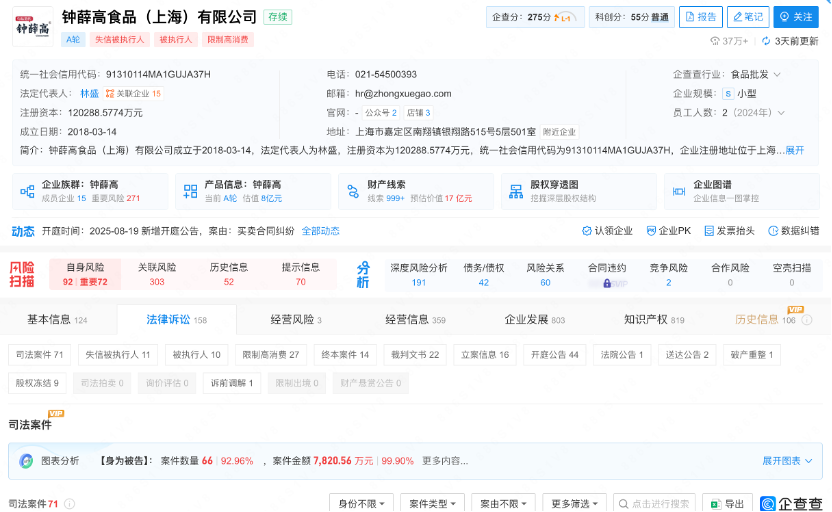Screen dimensions: 832x512
Task: Open 案由不限 dropdown
Action: pos(503,504)
